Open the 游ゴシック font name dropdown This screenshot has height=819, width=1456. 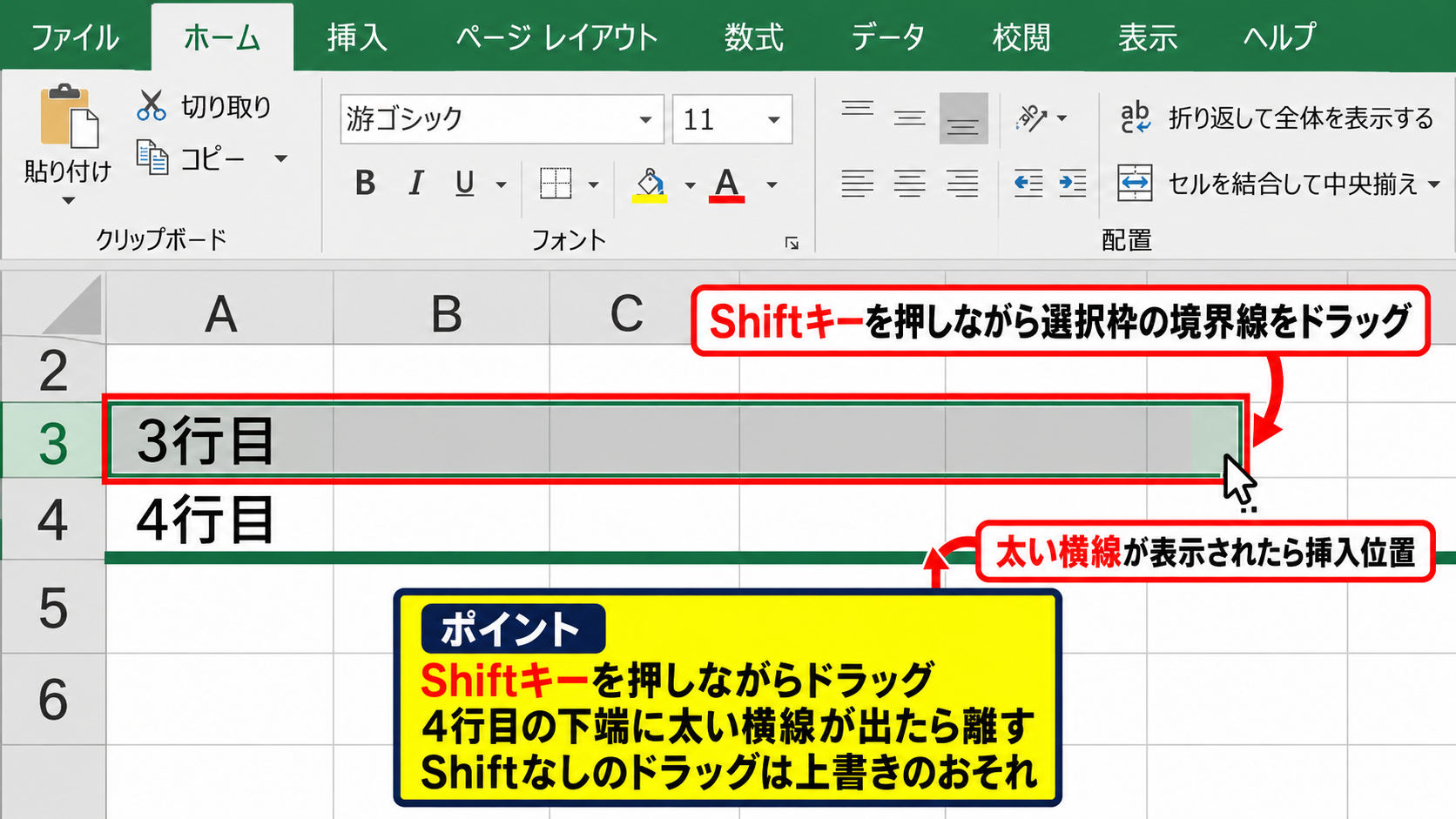645,119
